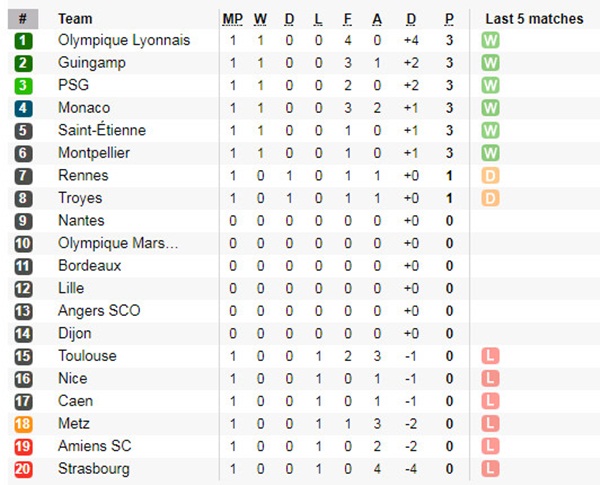Click the Team column header
Image resolution: width=600 pixels, height=485 pixels.
click(x=75, y=19)
